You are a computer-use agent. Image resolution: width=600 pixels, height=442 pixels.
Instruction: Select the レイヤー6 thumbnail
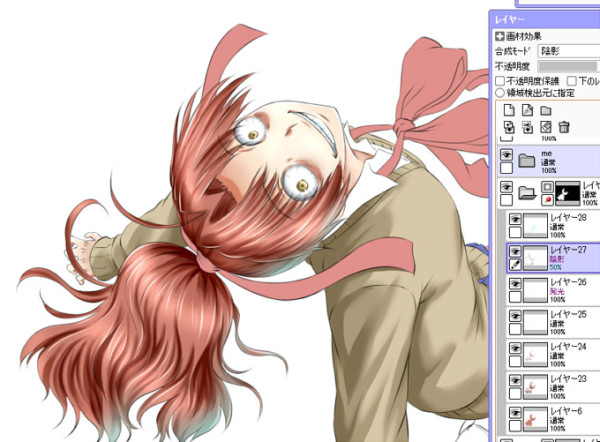(535, 419)
